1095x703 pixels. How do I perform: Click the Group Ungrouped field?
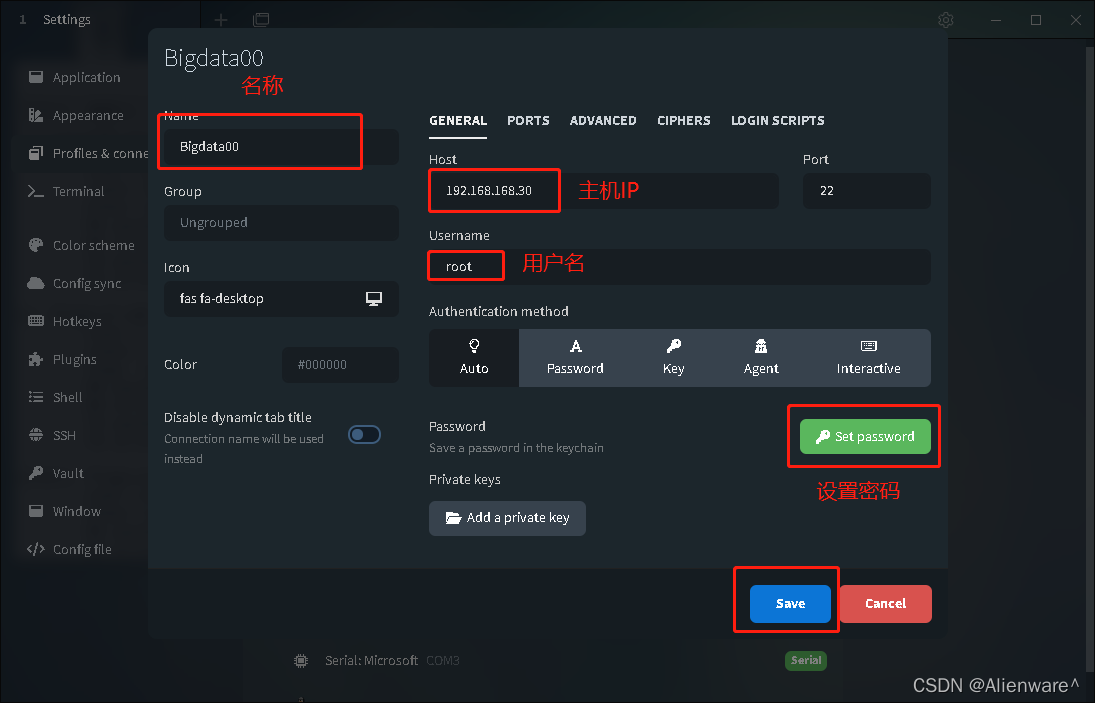click(x=281, y=223)
